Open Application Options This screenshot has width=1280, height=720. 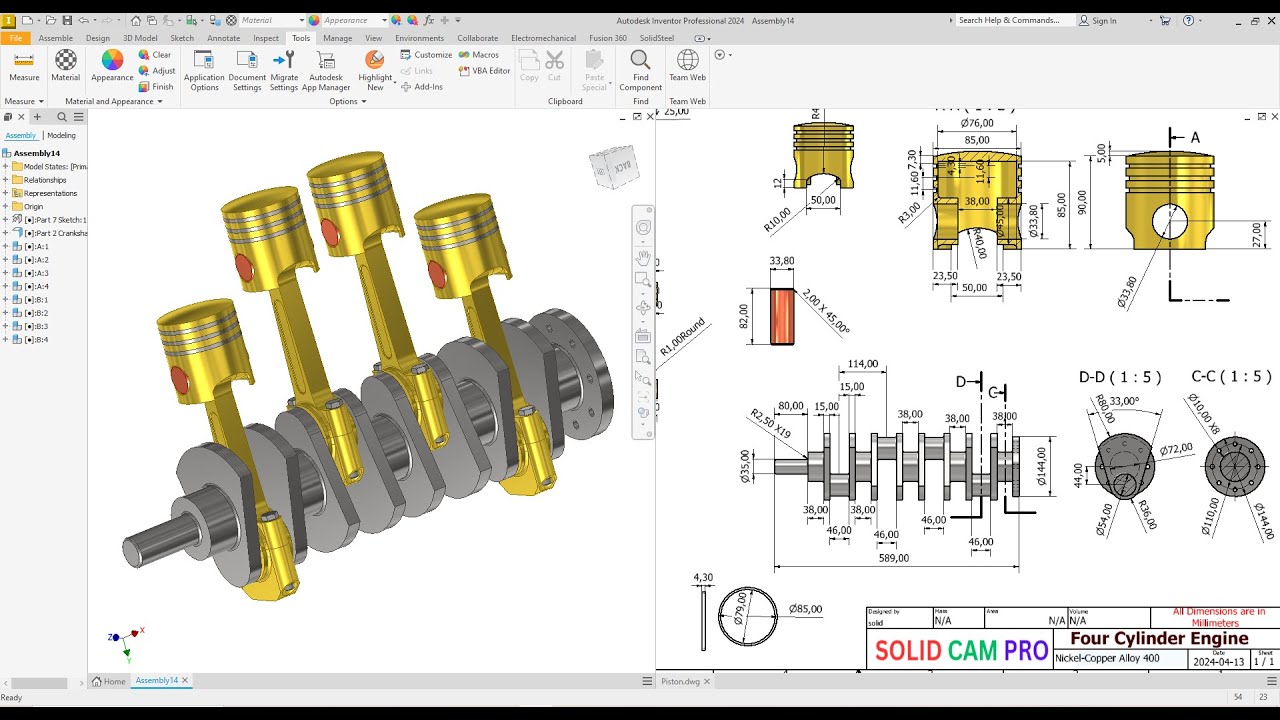click(x=204, y=70)
